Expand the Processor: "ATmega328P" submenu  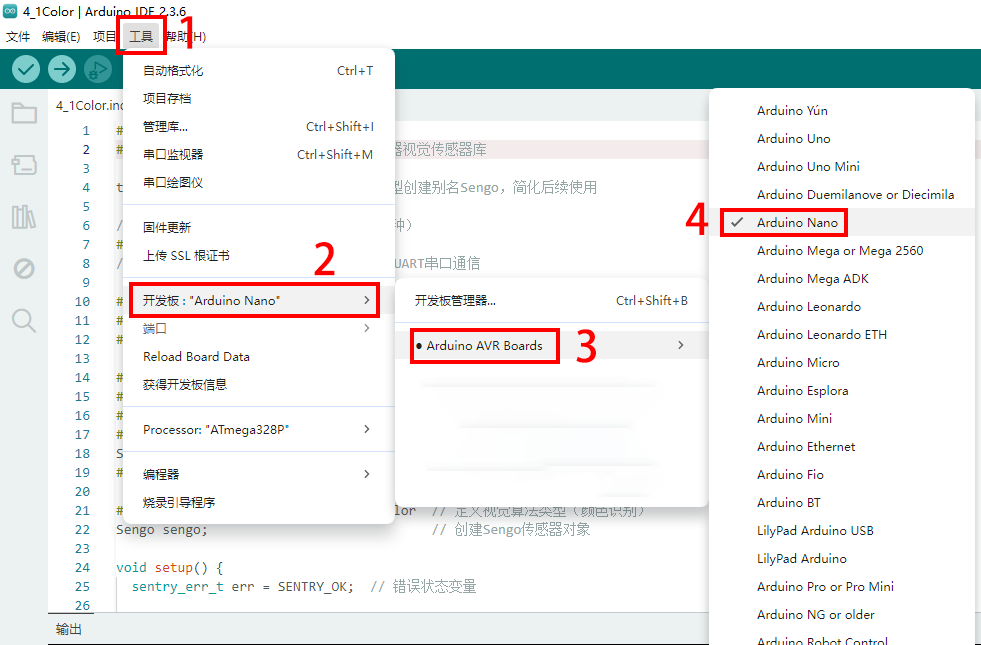tap(258, 429)
